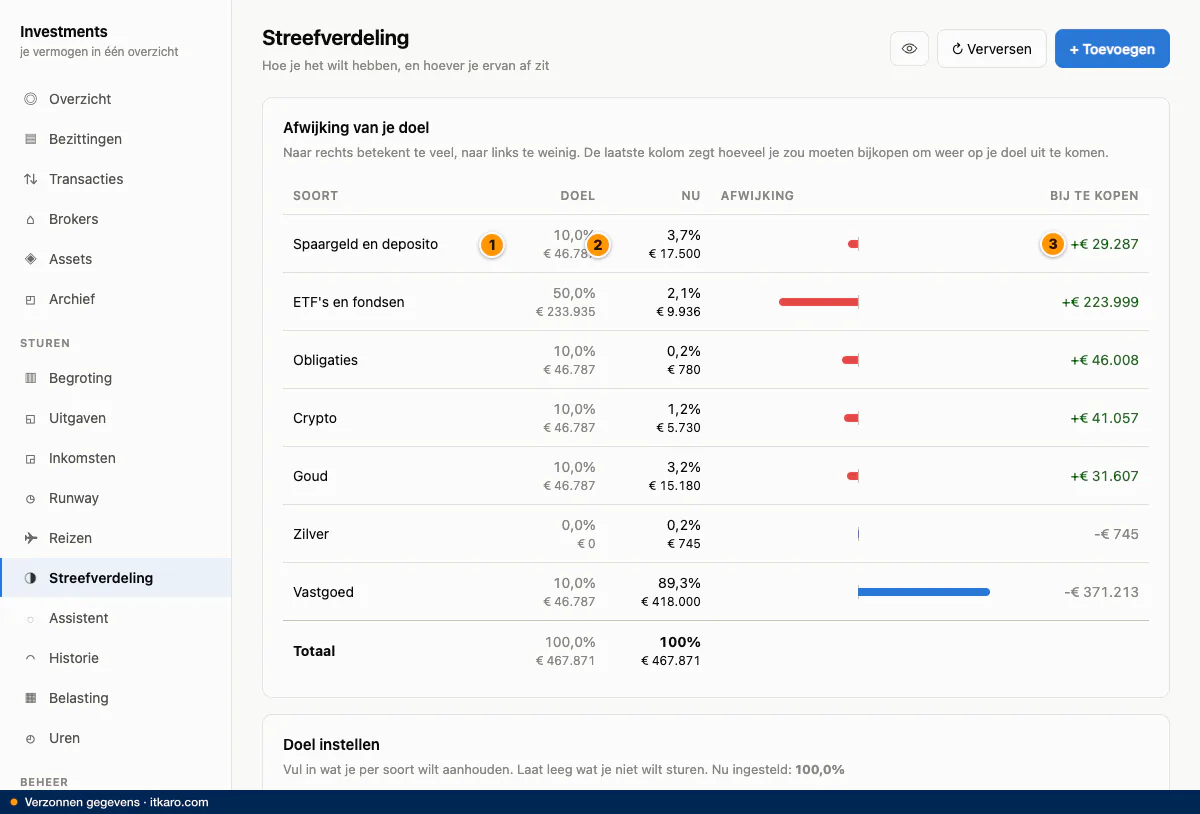
Task: Click the +€ 41.057 buy amount
Action: (x=1104, y=418)
